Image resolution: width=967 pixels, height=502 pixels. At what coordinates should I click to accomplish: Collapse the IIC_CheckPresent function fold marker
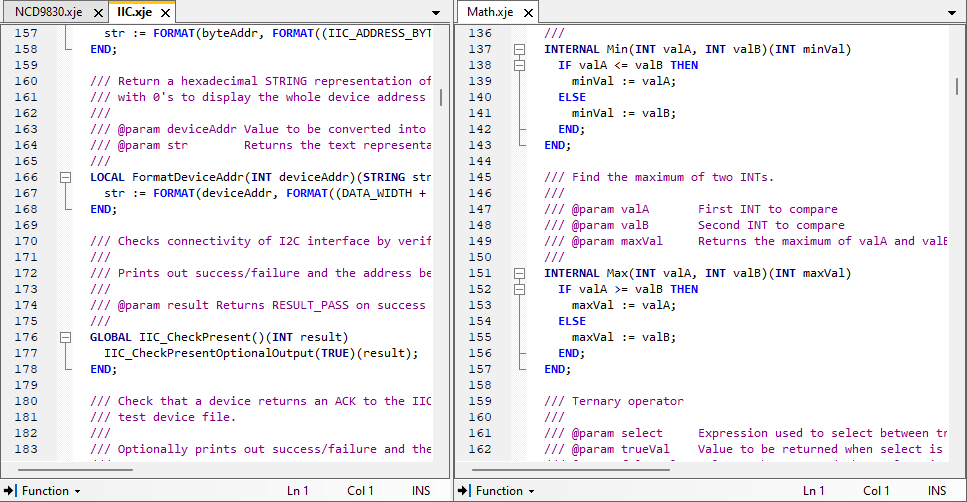point(66,337)
